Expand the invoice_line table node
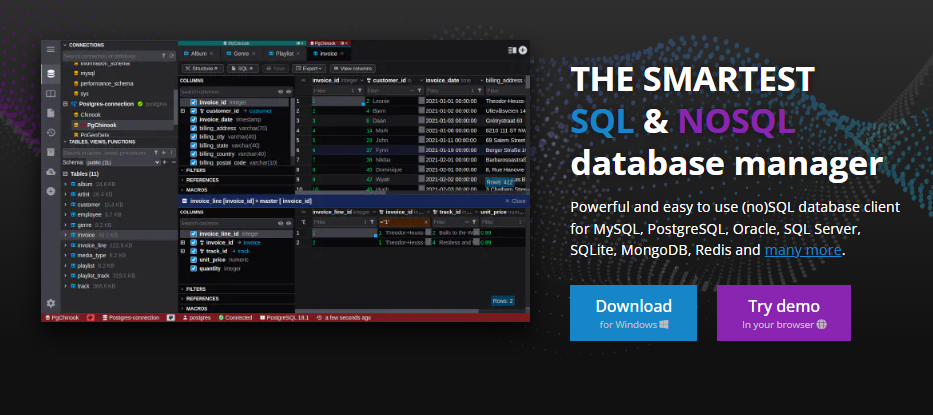This screenshot has height=415, width=933. click(65, 245)
